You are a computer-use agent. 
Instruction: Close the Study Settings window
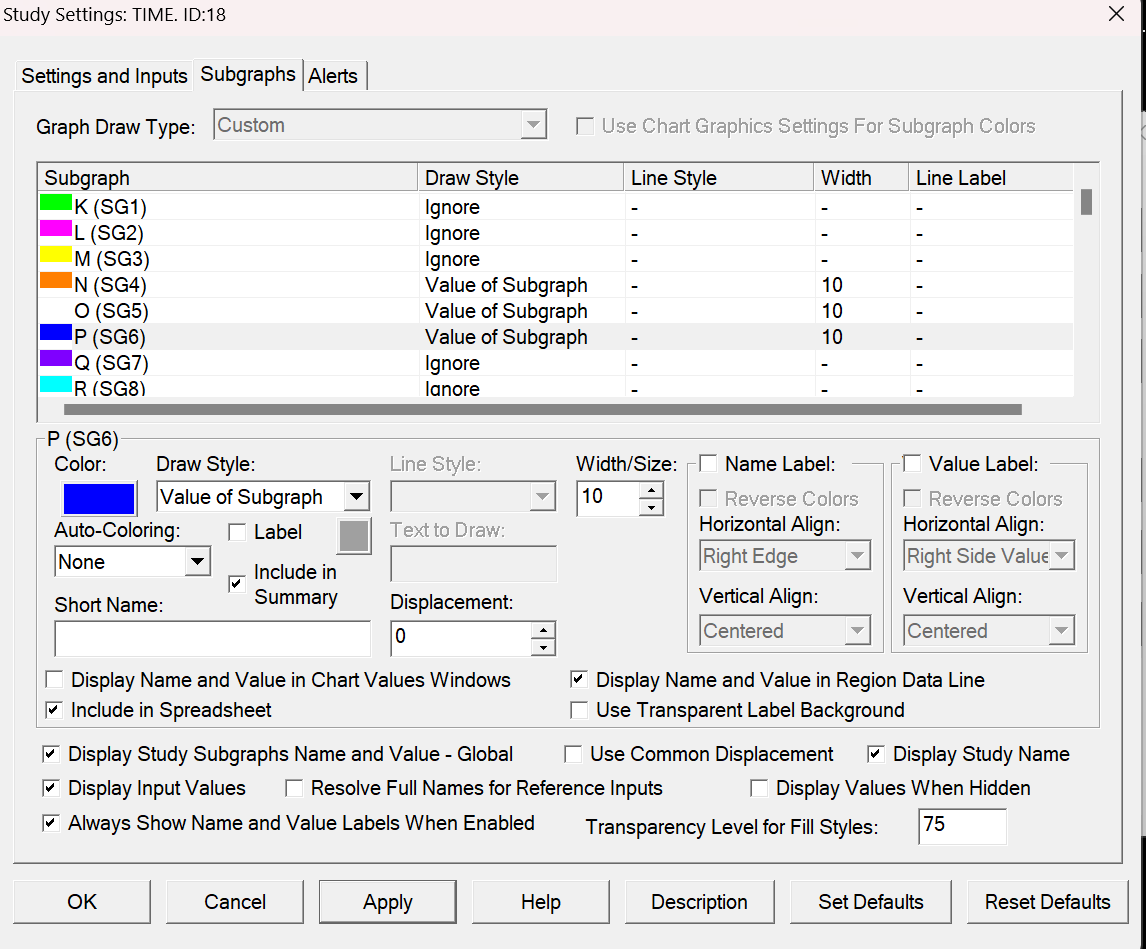(1116, 14)
